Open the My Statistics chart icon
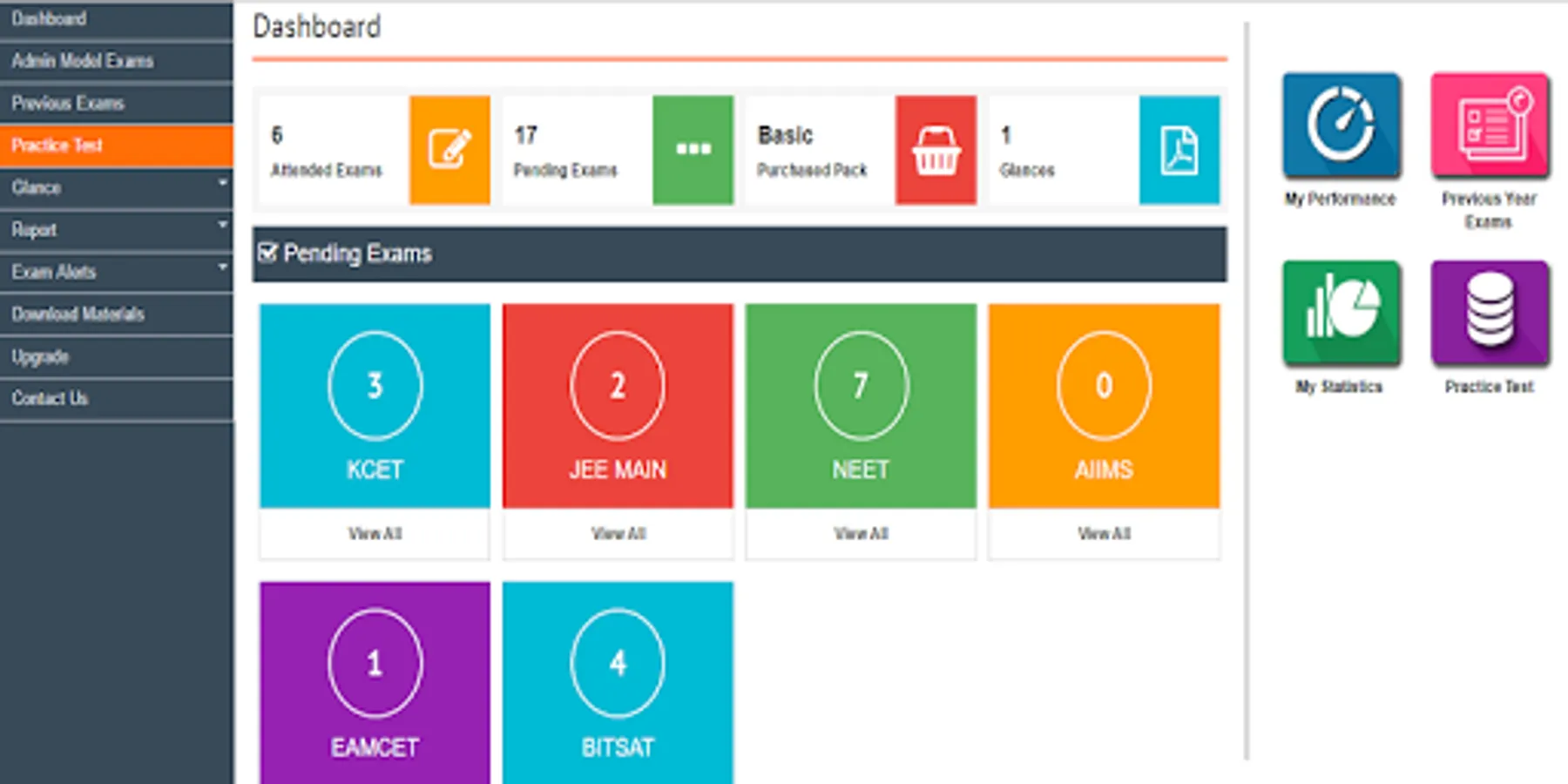The height and width of the screenshot is (784, 1568). tap(1342, 313)
